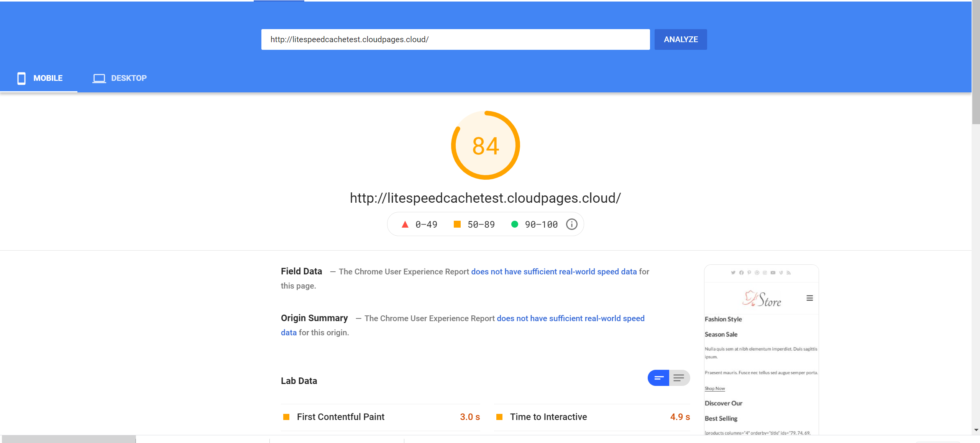Open the Origin Summary insufficient speed data link
Image resolution: width=980 pixels, height=443 pixels.
(x=570, y=318)
